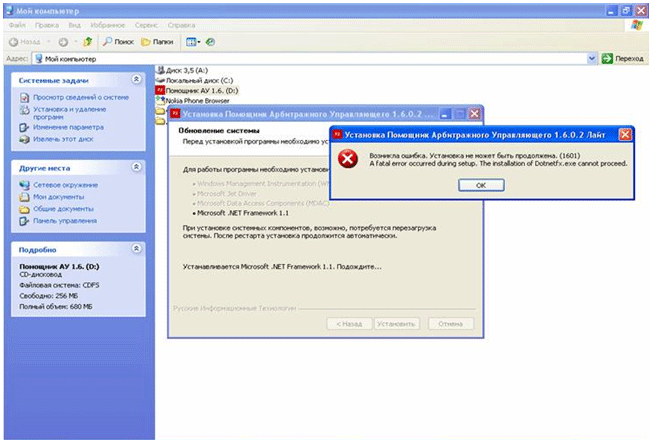
Task: Click the Отмена button in installer
Action: [x=451, y=324]
